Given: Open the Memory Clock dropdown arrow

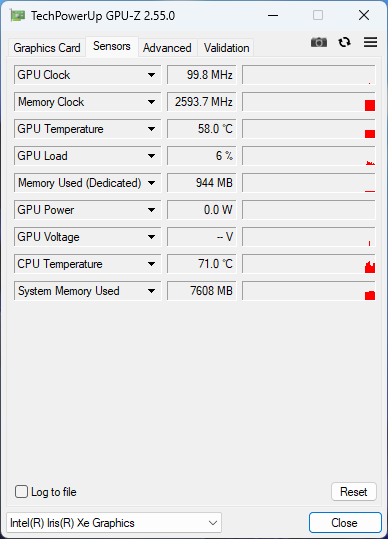Looking at the screenshot, I should (x=151, y=102).
